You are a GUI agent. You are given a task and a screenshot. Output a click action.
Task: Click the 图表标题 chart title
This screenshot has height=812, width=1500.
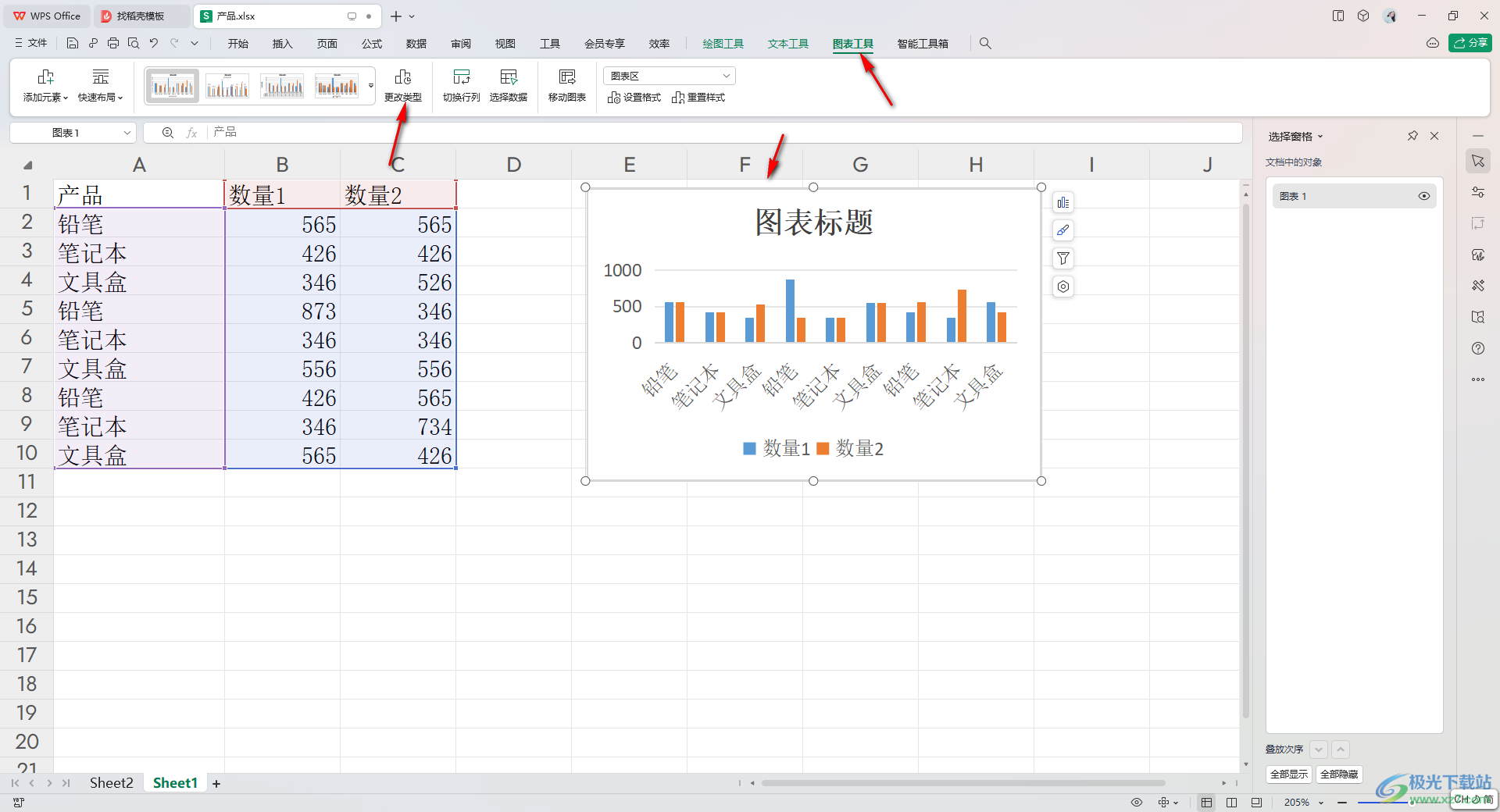tap(813, 223)
